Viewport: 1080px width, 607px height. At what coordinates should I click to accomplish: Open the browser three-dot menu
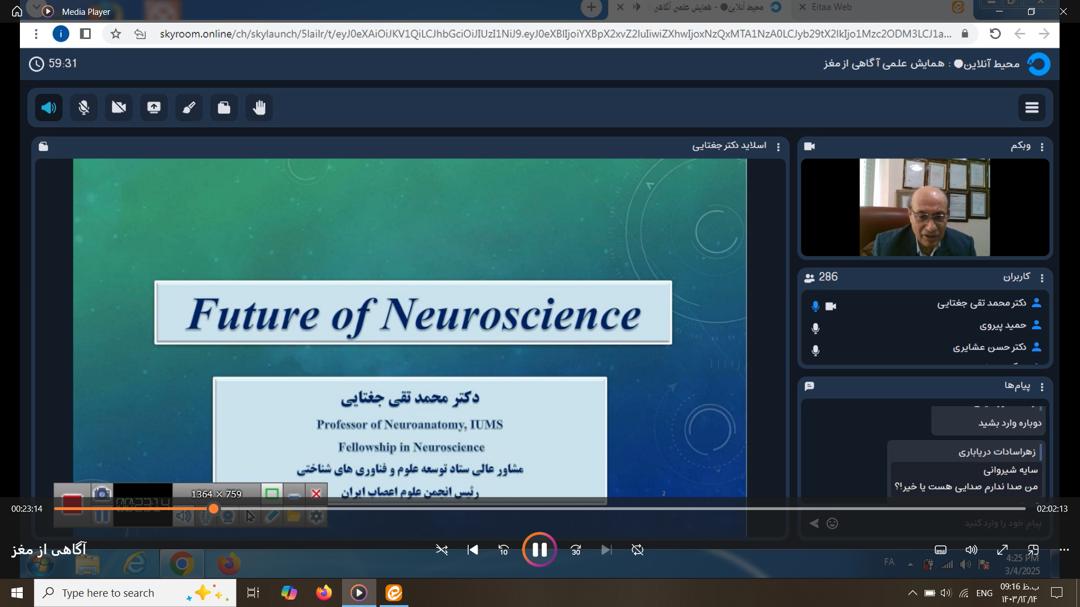click(36, 34)
